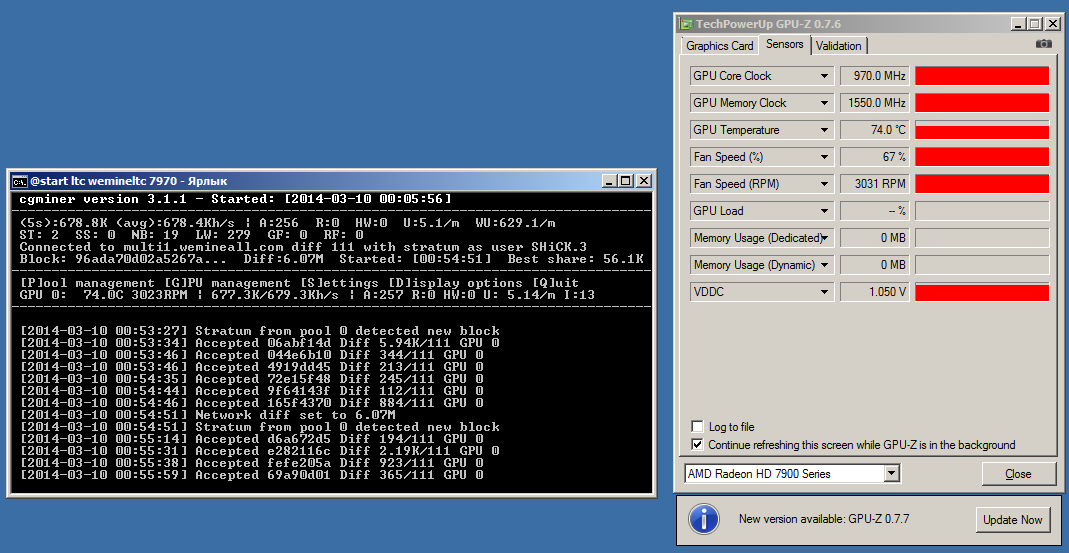
Task: Click the 970.0 MHz core clock value
Action: tap(875, 76)
